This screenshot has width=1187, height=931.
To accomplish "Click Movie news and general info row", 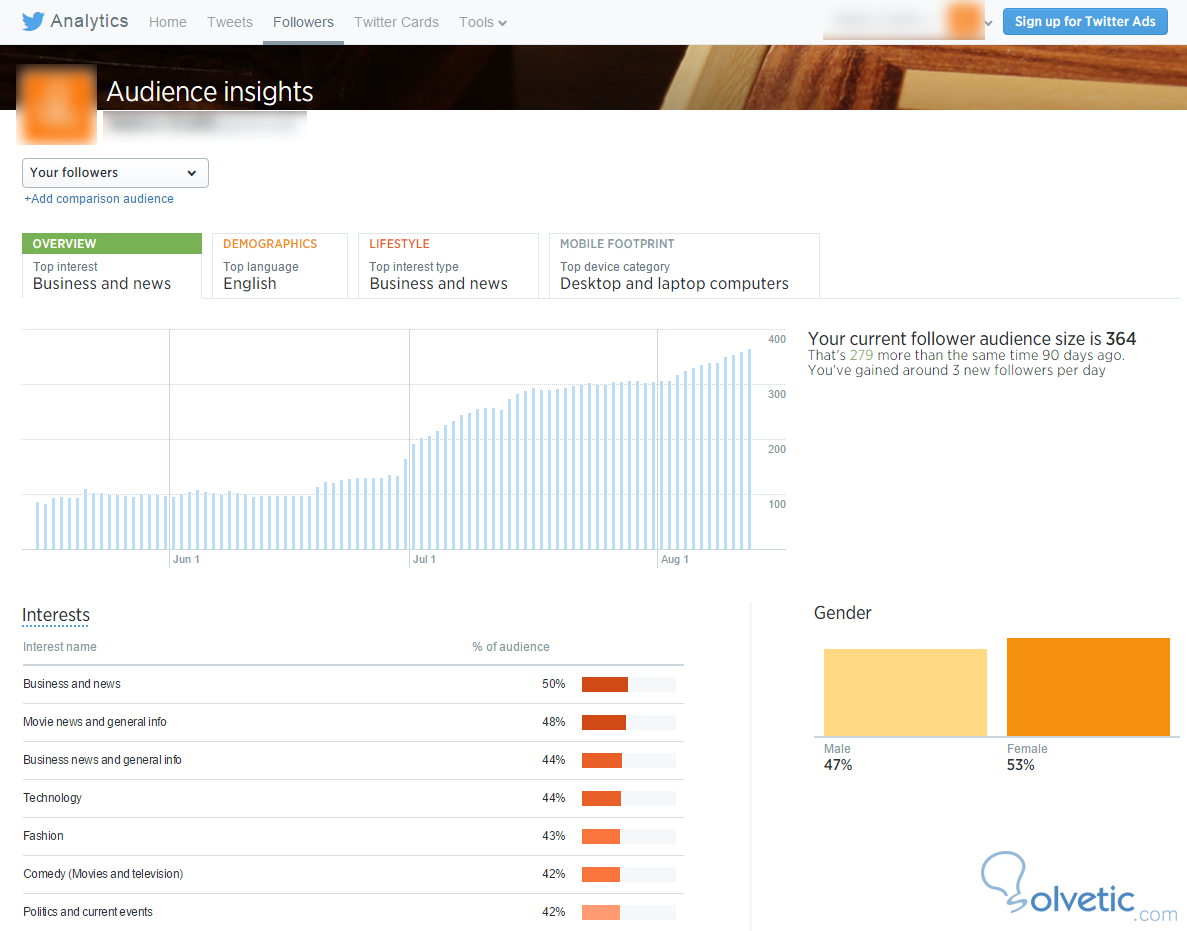I will pyautogui.click(x=353, y=722).
